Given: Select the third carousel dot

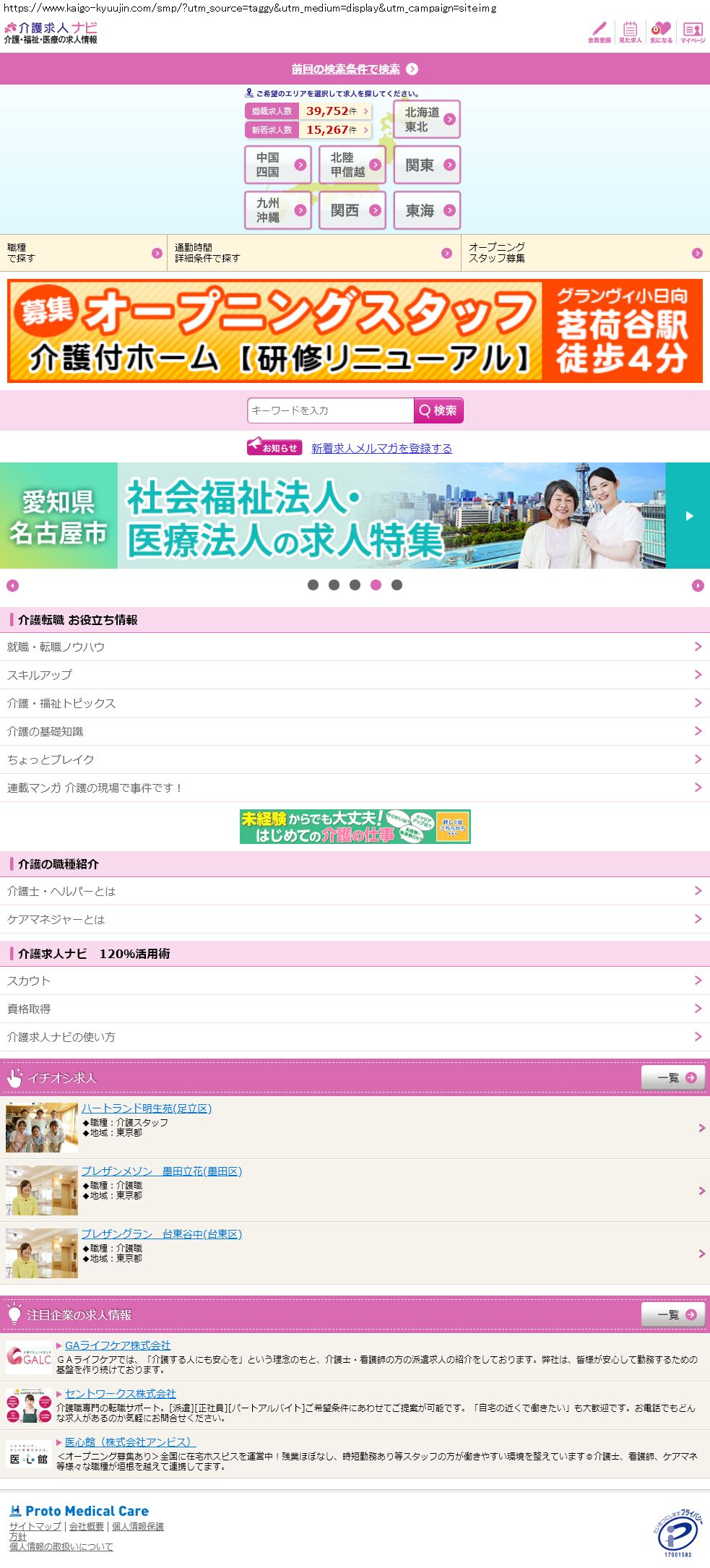Looking at the screenshot, I should [355, 585].
